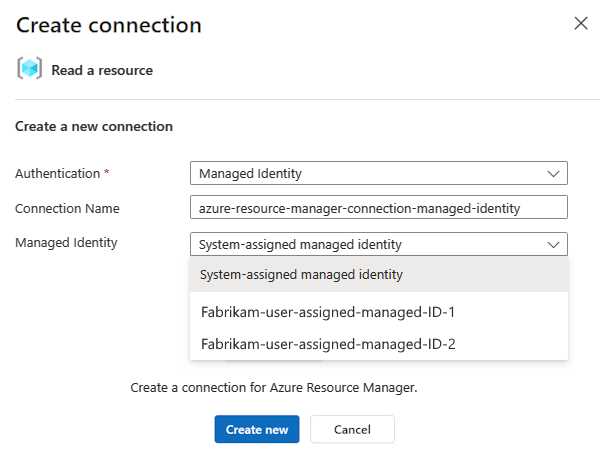
Task: Click the Create new button
Action: coord(257,429)
